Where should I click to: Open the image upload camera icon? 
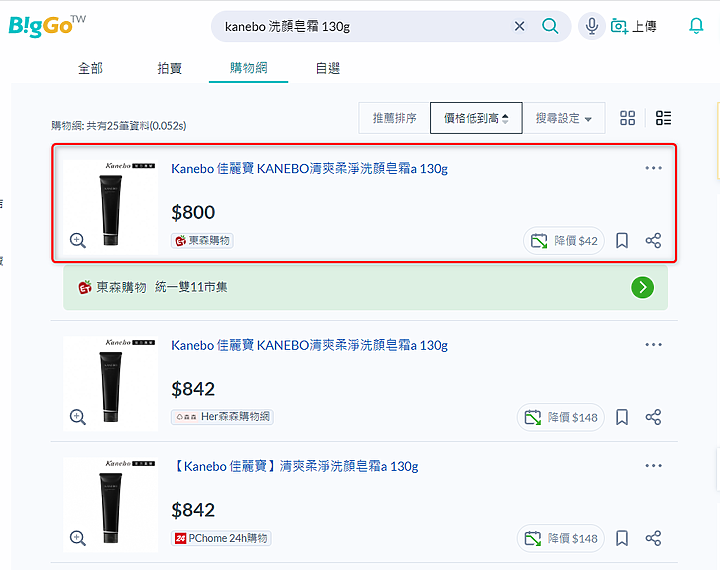619,26
